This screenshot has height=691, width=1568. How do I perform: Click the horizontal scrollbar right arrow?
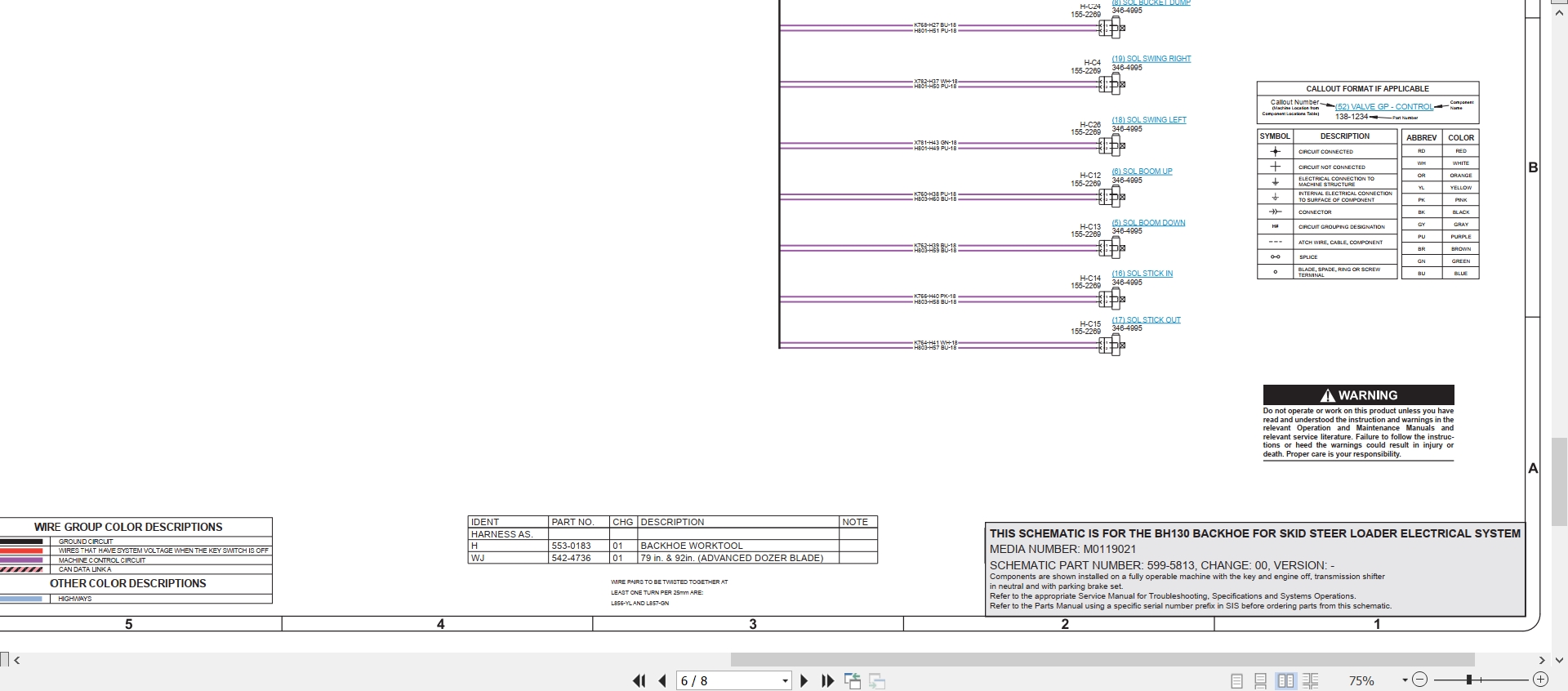(1542, 660)
